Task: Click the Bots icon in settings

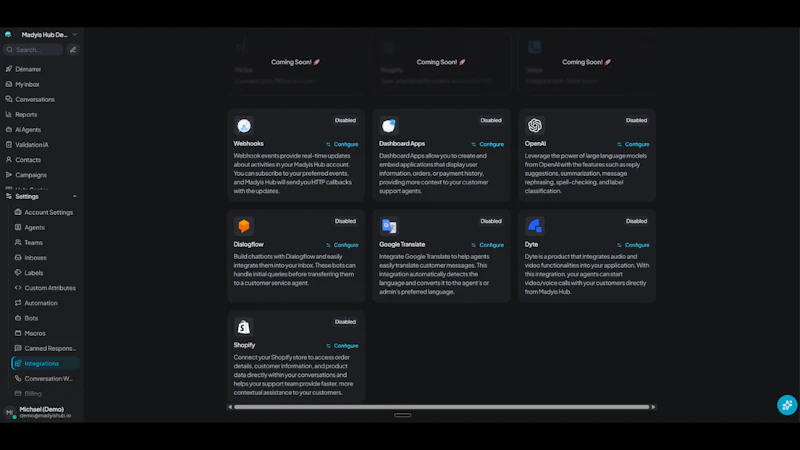Action: 18,318
